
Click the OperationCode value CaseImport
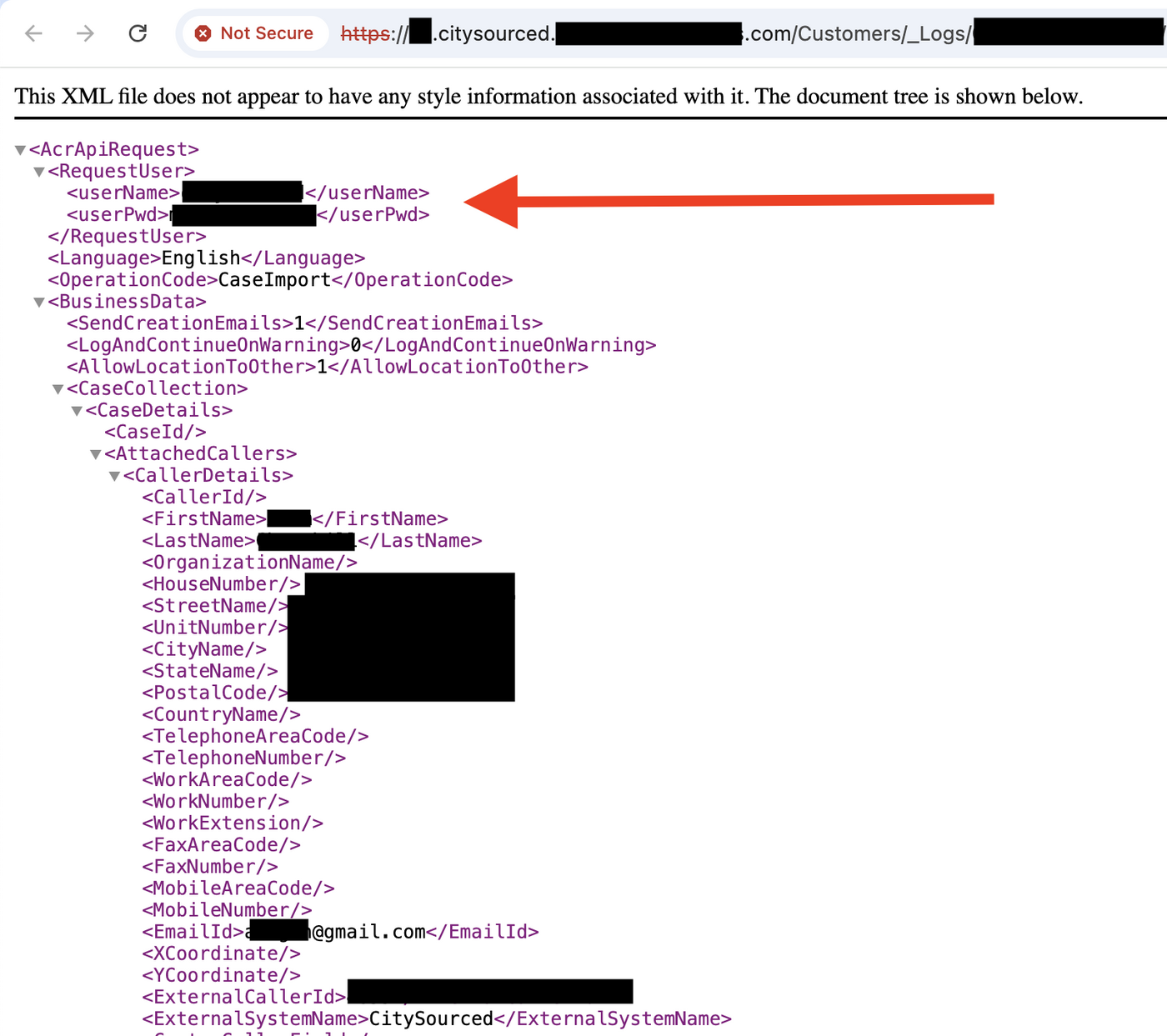[x=274, y=280]
